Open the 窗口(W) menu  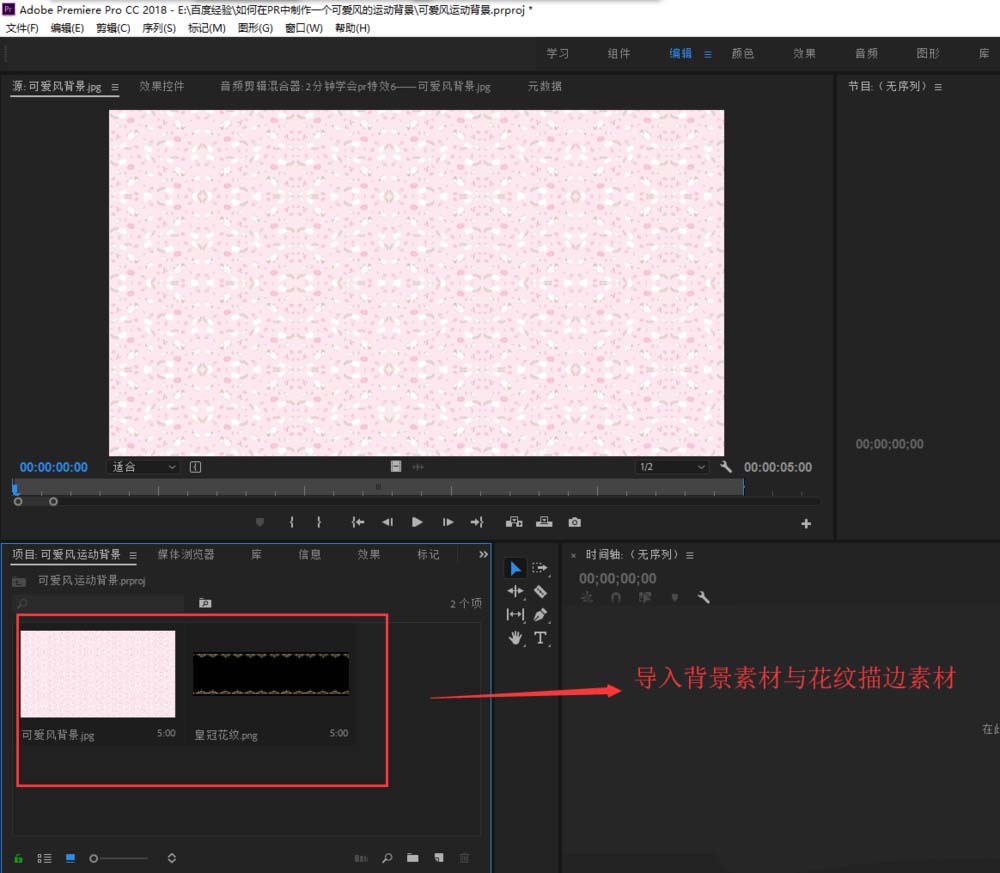(304, 28)
